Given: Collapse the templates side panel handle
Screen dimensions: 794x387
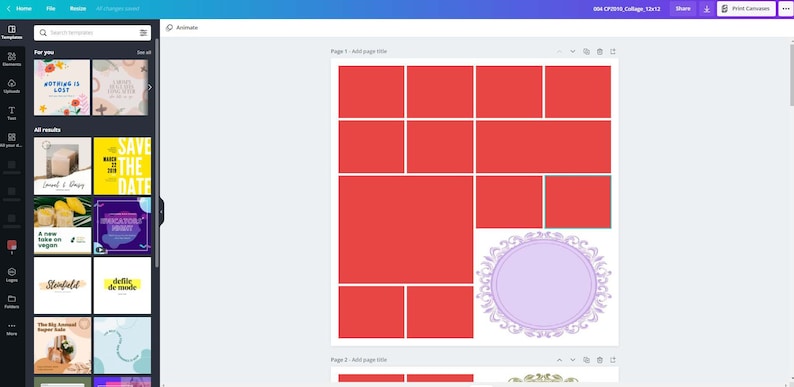Looking at the screenshot, I should 162,212.
